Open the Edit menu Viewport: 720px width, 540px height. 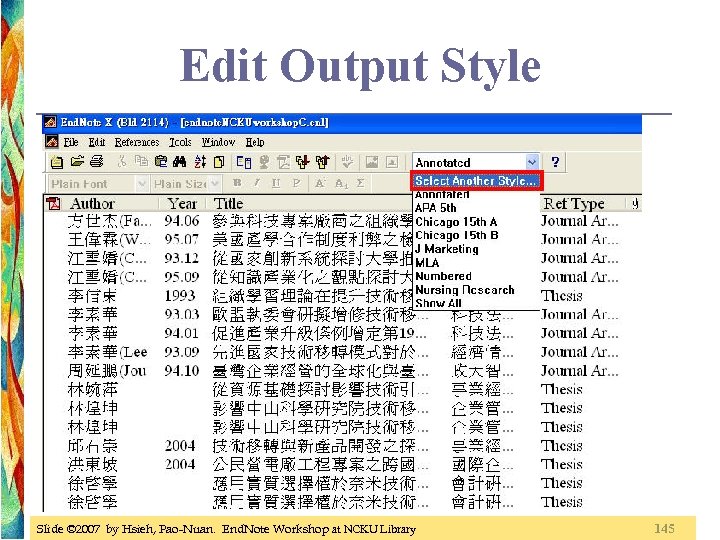click(x=96, y=142)
